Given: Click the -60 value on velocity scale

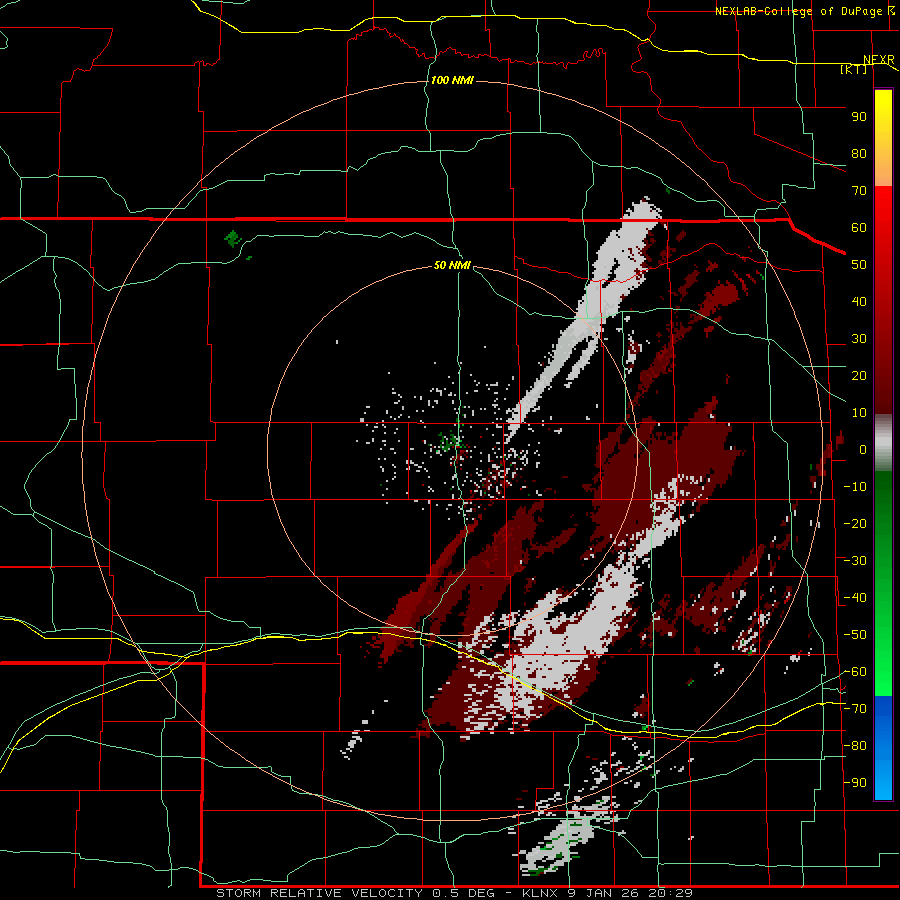Looking at the screenshot, I should [x=855, y=672].
